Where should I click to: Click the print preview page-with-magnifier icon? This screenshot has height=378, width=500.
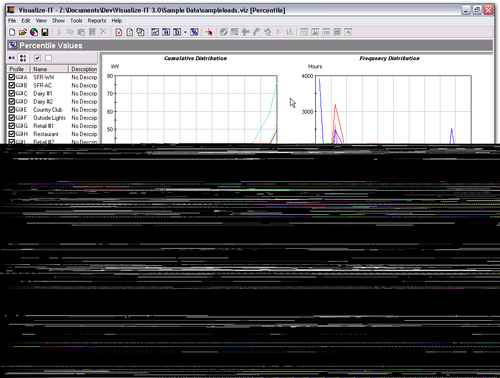point(140,32)
